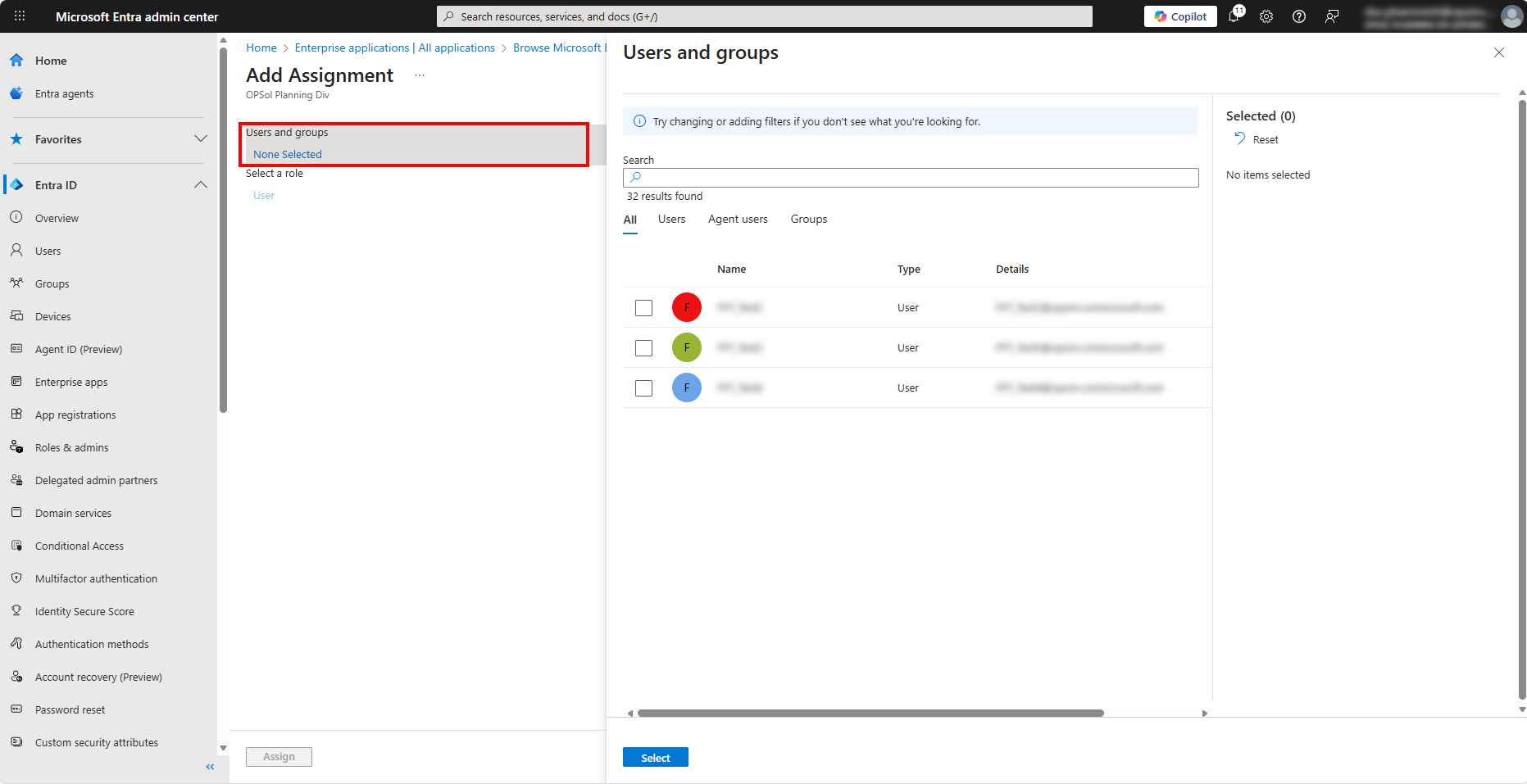Image resolution: width=1527 pixels, height=784 pixels.
Task: Click the None Selected link
Action: pos(288,154)
